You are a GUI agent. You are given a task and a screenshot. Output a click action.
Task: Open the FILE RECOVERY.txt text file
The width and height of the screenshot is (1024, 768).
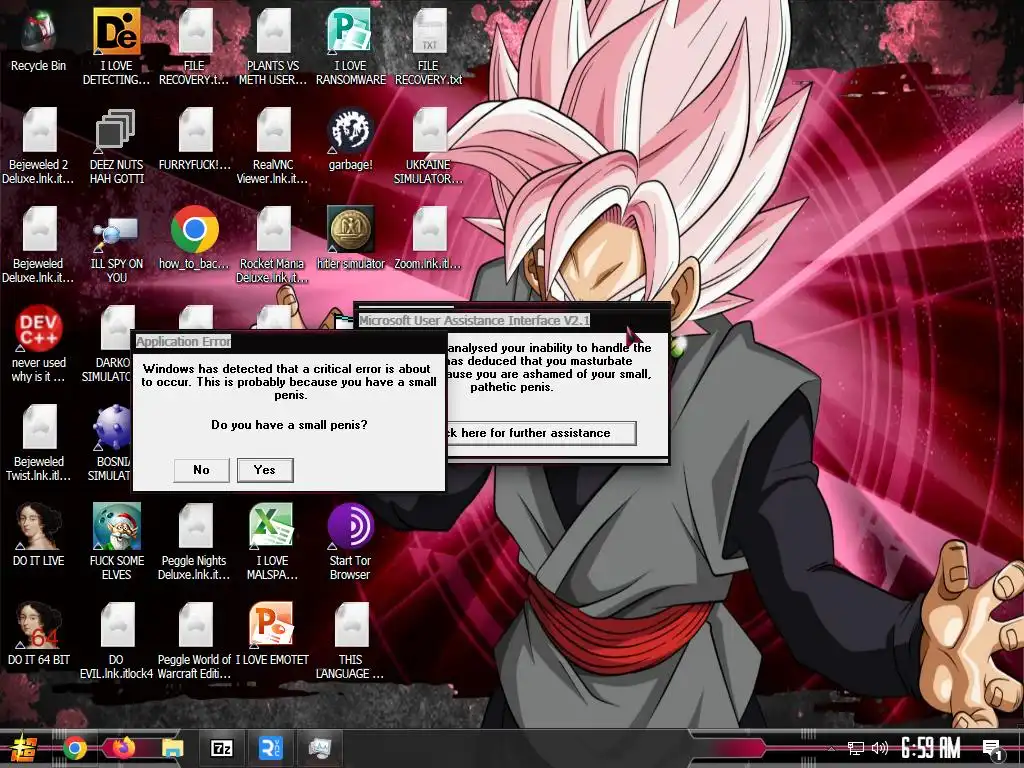click(x=428, y=47)
